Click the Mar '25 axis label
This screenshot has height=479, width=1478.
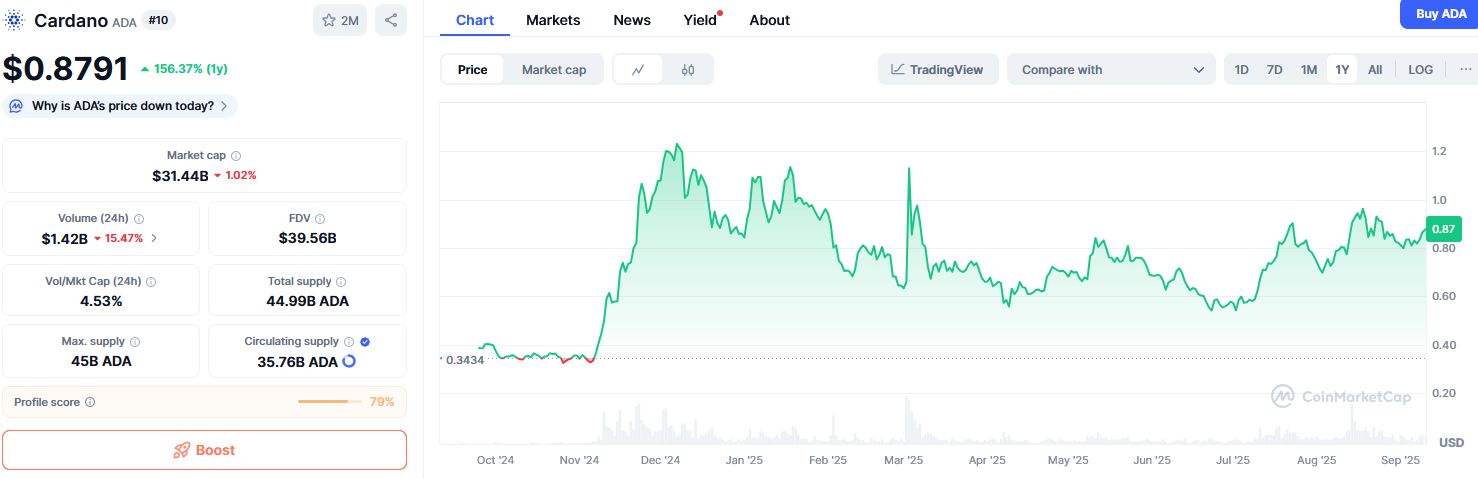tap(904, 461)
